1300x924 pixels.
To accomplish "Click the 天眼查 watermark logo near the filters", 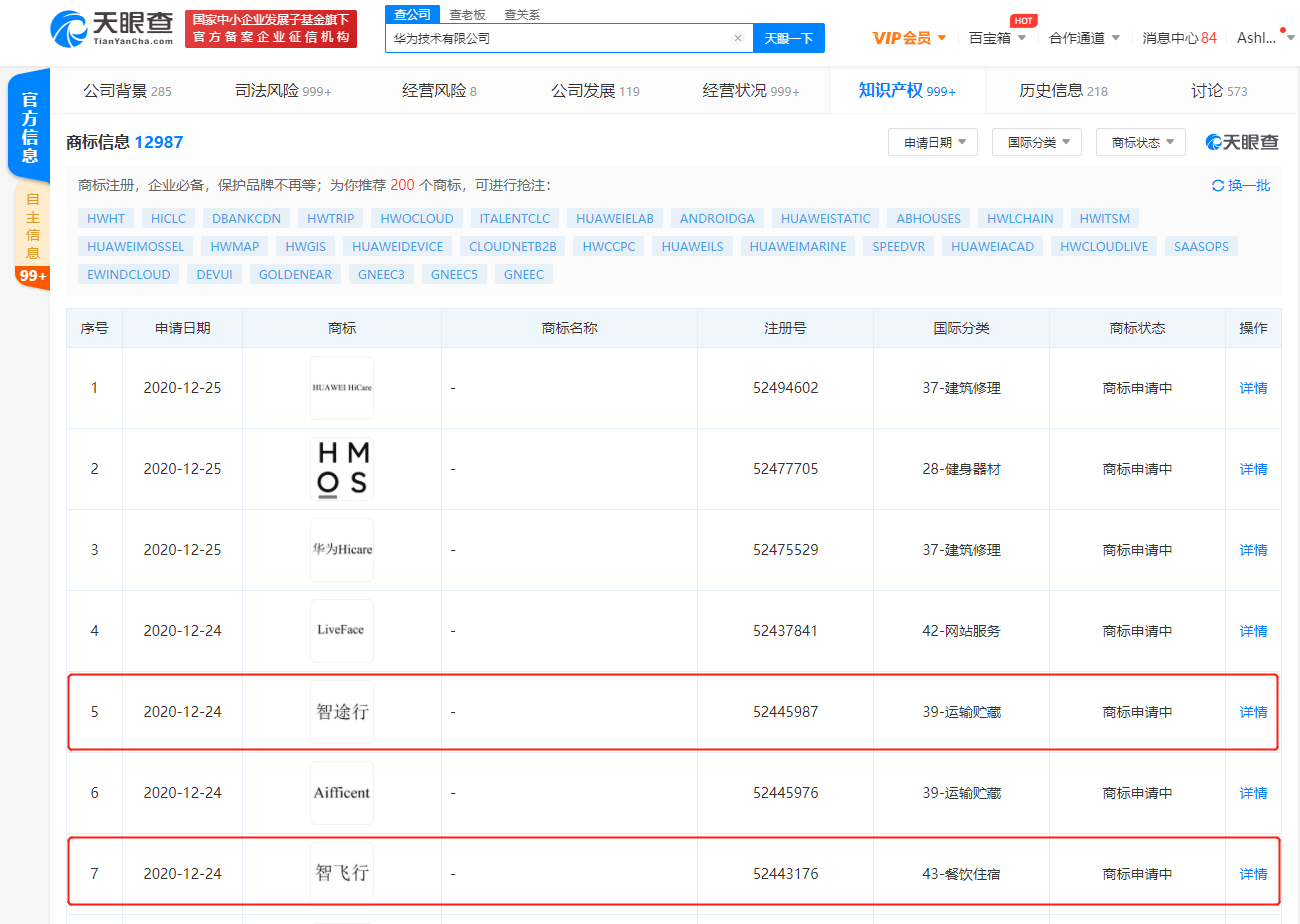I will coord(1241,142).
